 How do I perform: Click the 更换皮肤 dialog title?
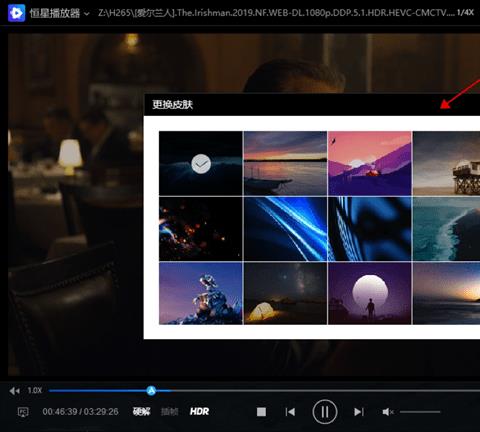click(172, 104)
